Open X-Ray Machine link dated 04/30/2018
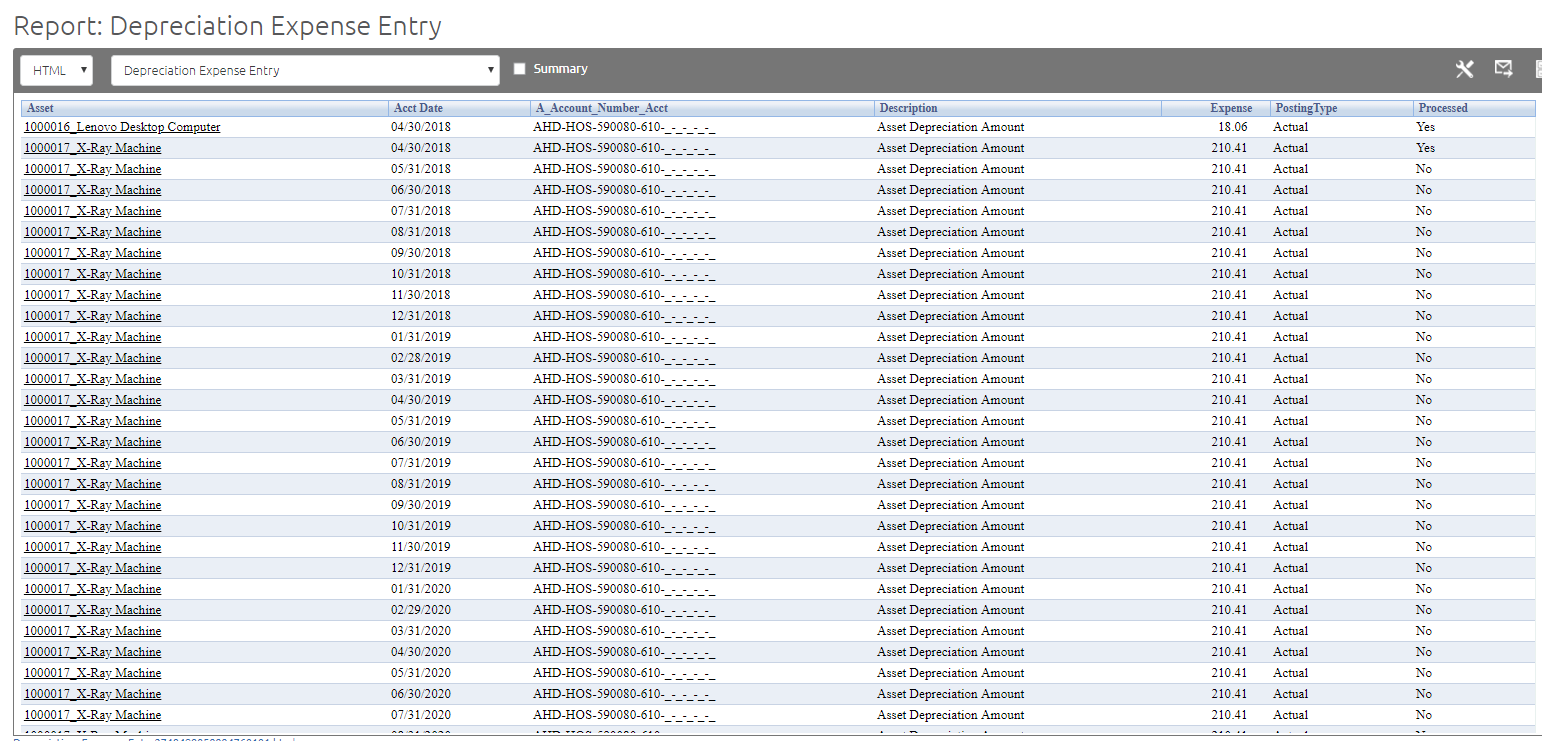Image resolution: width=1542 pixels, height=741 pixels. (x=92, y=148)
